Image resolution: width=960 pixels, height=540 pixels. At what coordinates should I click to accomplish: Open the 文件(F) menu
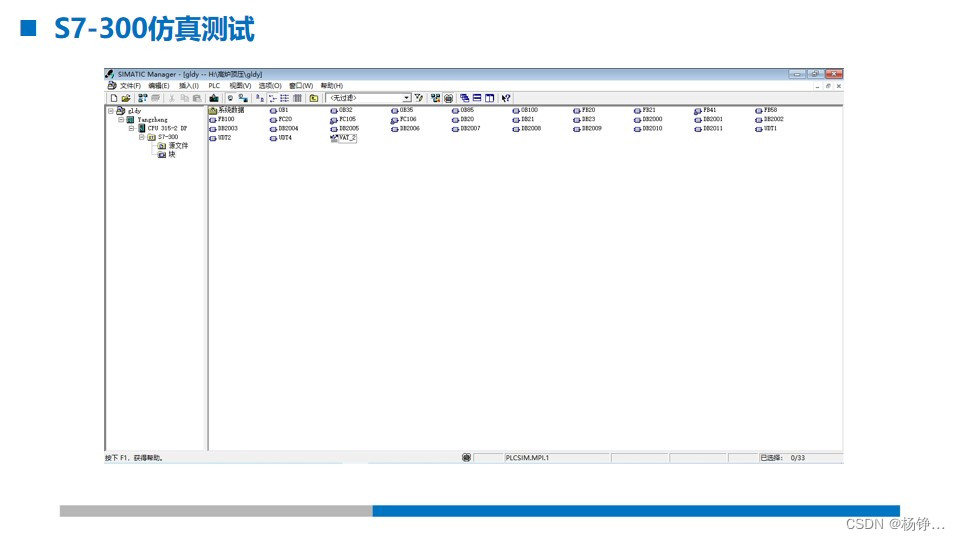130,86
